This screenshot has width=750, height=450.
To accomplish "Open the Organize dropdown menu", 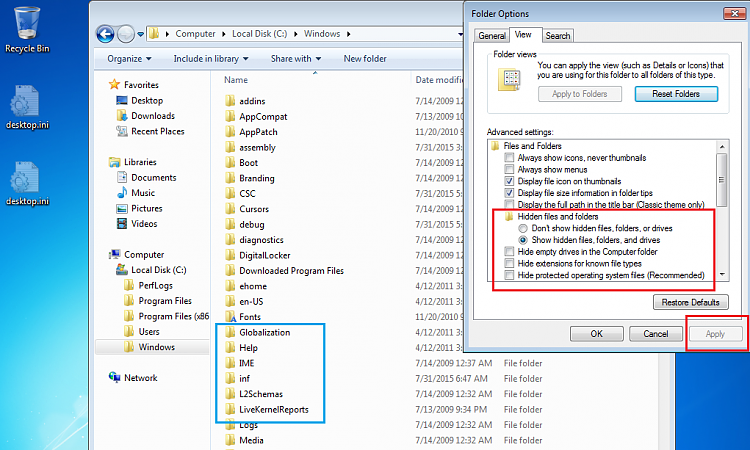I will pyautogui.click(x=129, y=58).
